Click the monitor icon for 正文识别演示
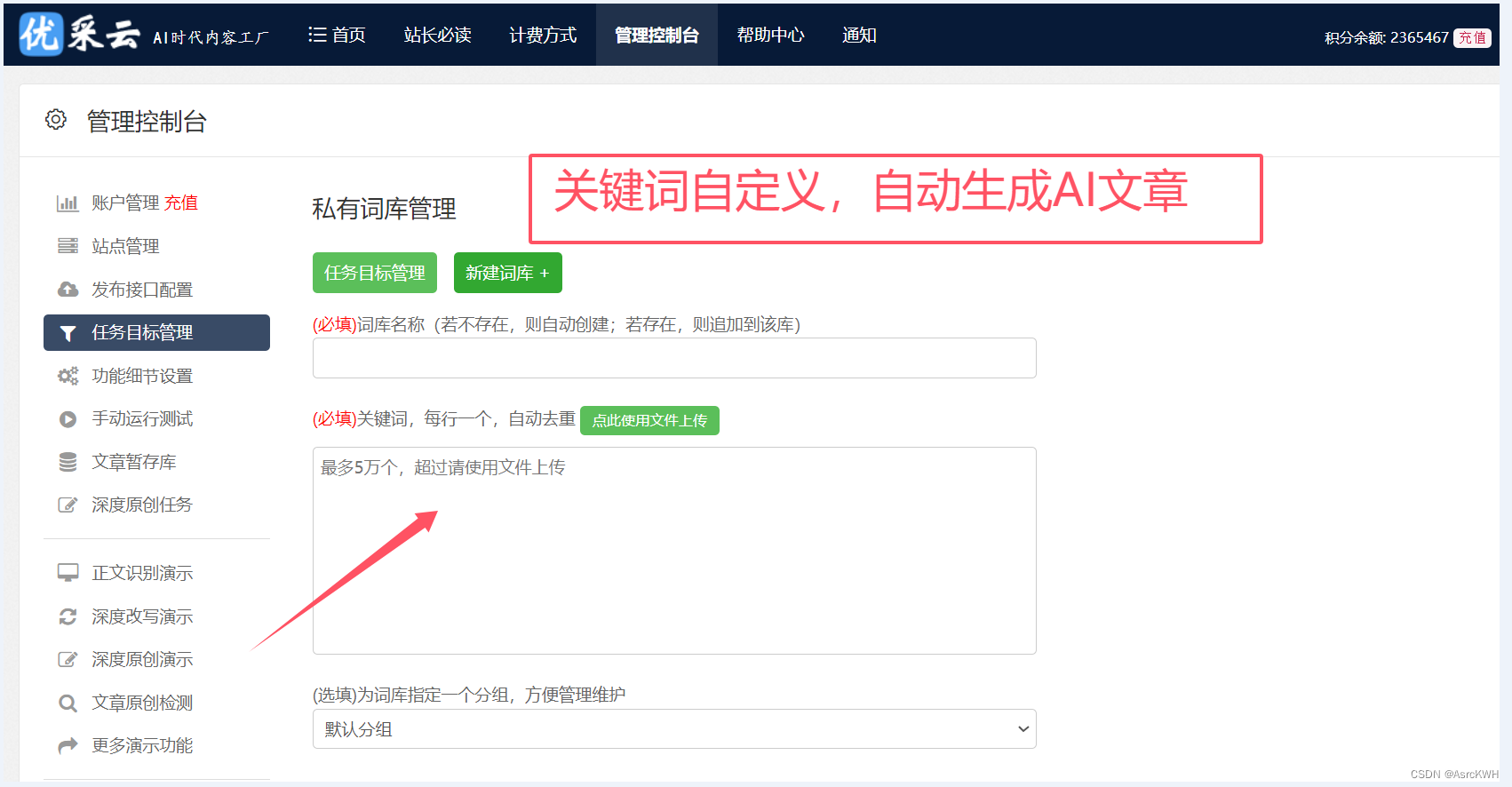Screen dimensions: 1512x787 pyautogui.click(x=68, y=573)
